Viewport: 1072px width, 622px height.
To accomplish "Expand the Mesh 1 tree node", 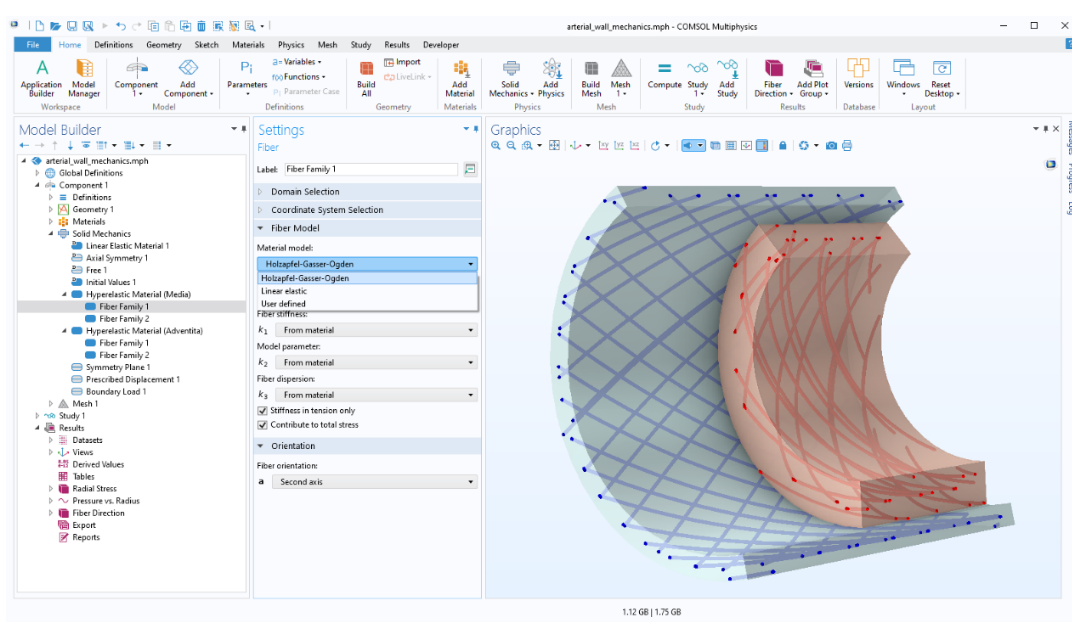I will pyautogui.click(x=51, y=404).
